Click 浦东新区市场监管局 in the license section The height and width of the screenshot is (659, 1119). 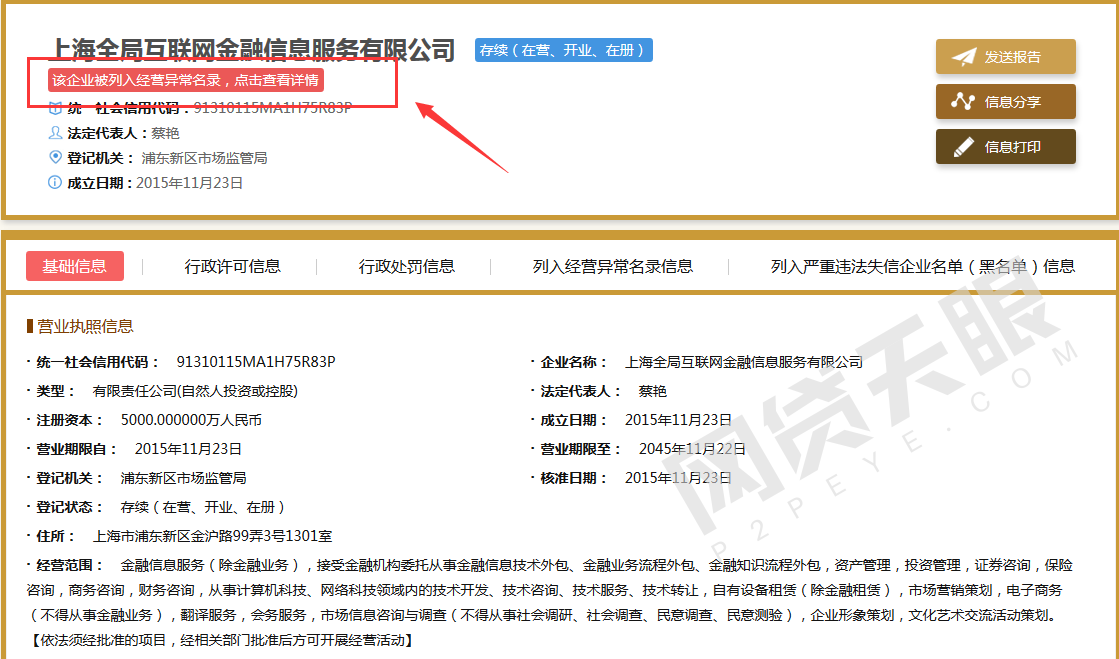click(183, 478)
